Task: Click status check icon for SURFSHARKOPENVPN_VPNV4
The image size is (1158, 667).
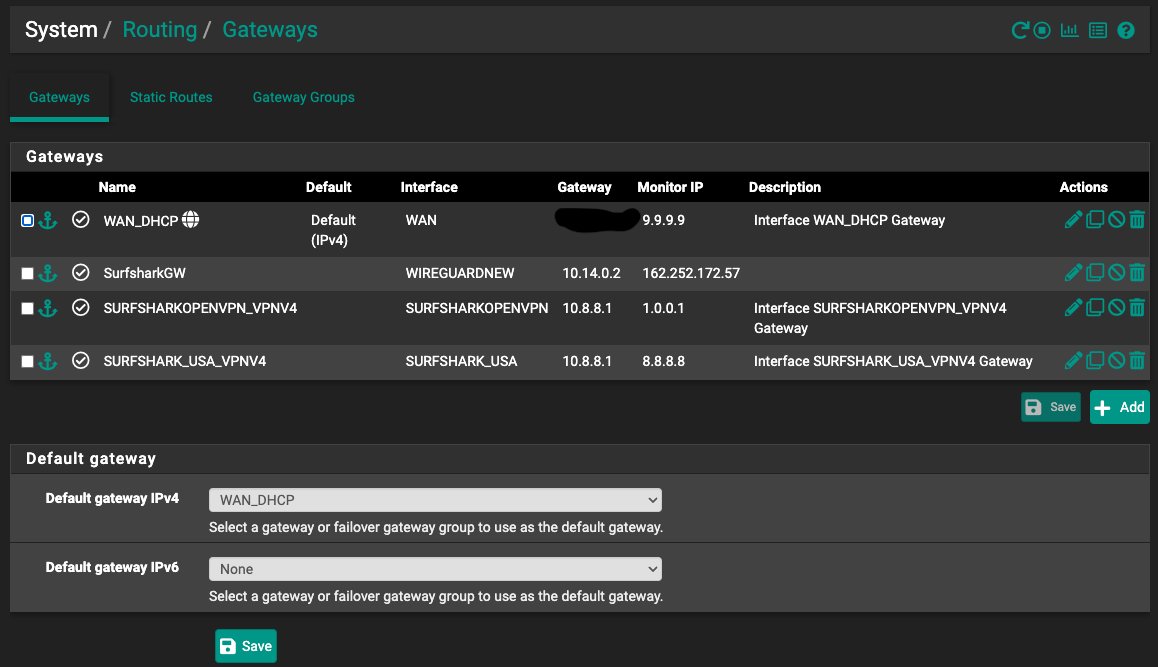Action: (80, 307)
